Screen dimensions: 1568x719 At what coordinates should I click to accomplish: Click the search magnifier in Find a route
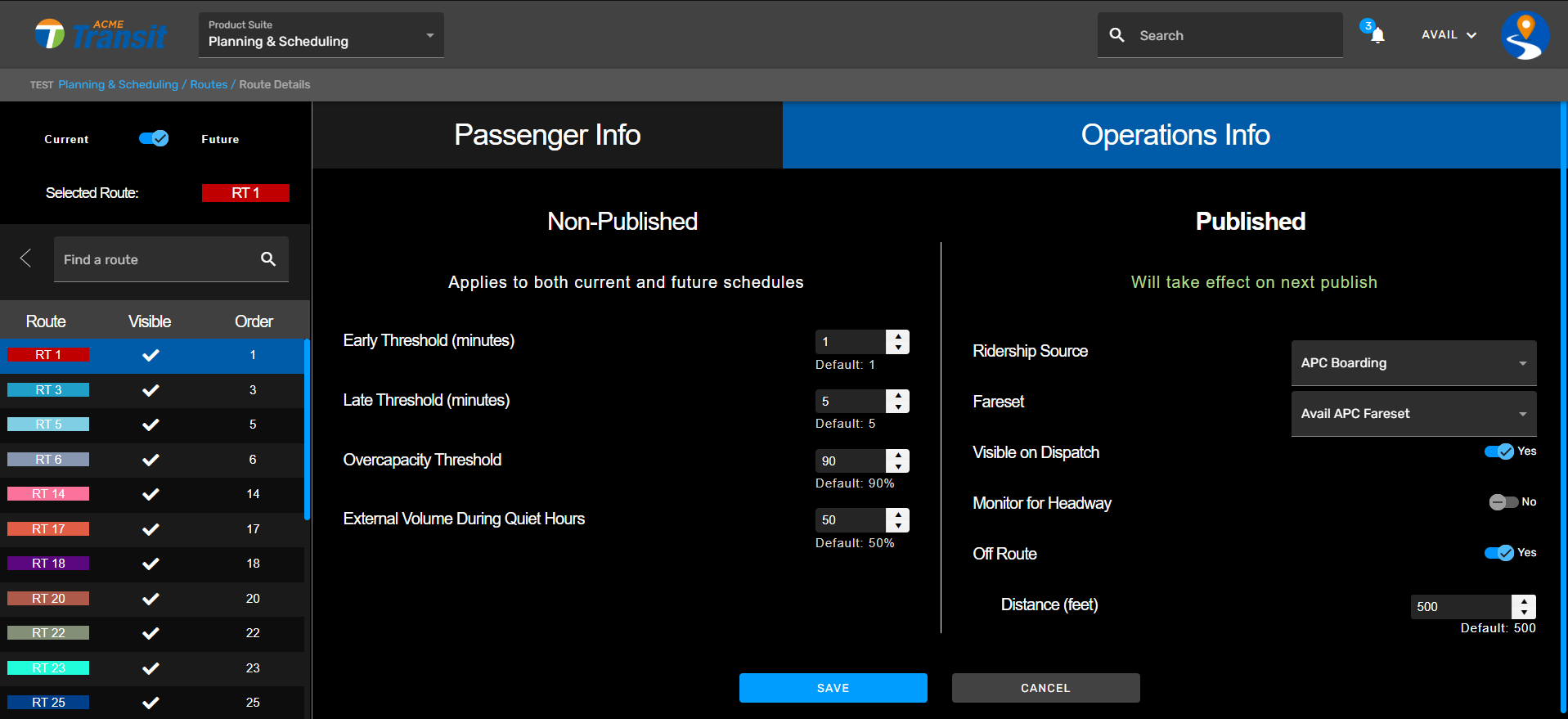(268, 259)
